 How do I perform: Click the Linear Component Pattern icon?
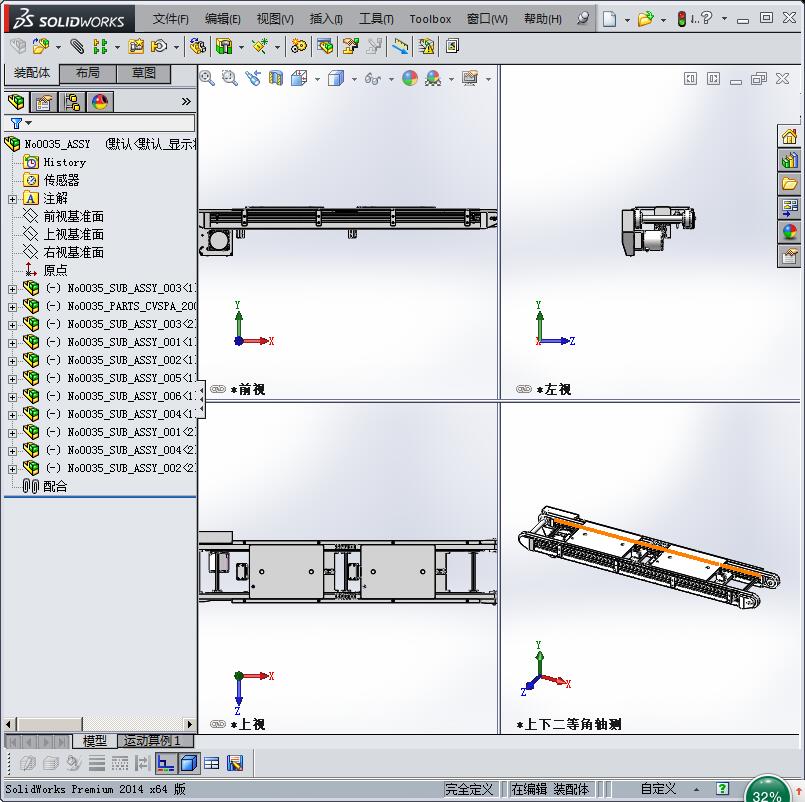(100, 47)
